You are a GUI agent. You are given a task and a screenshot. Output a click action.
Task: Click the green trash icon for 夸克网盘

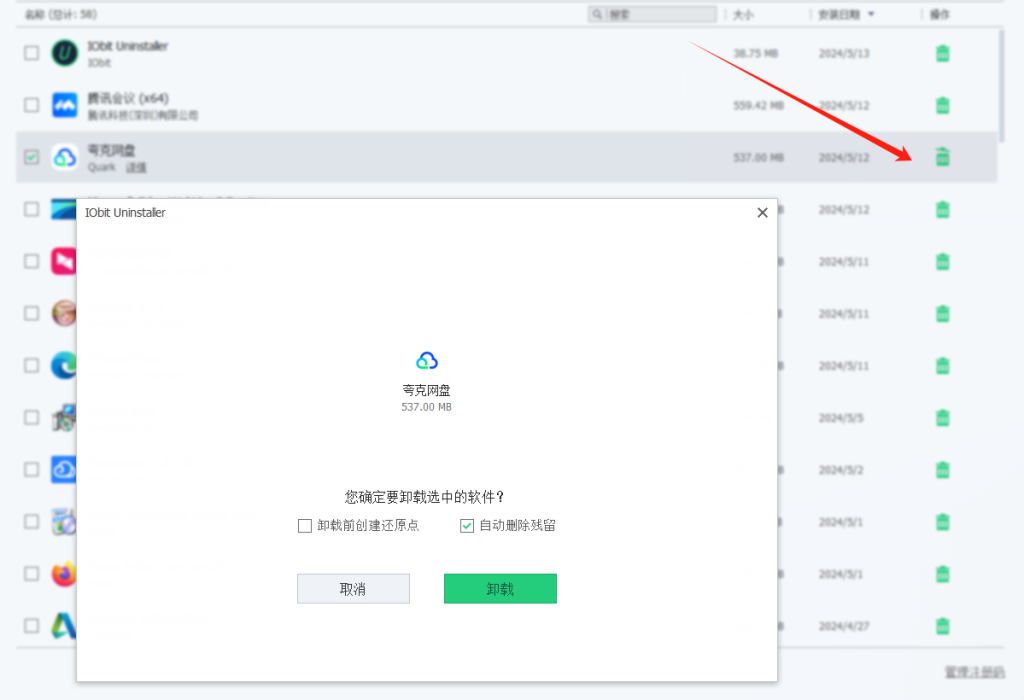(x=942, y=157)
